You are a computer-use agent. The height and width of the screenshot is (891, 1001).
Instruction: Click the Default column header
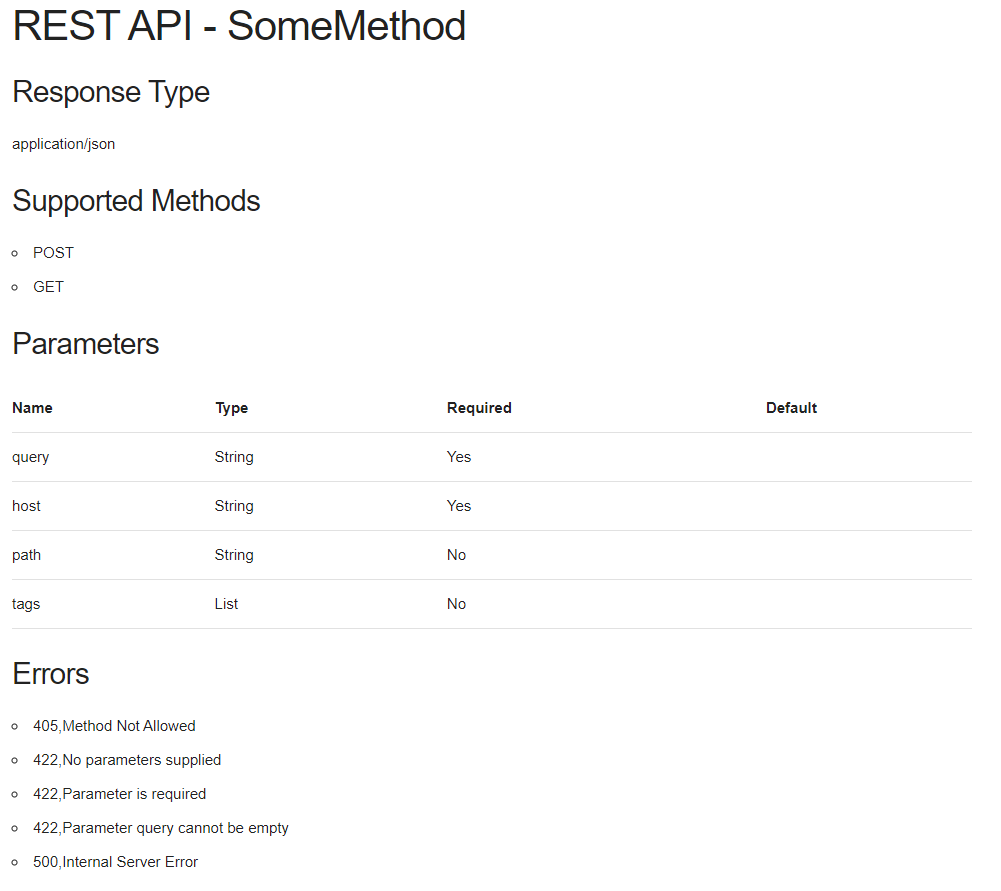coord(791,408)
